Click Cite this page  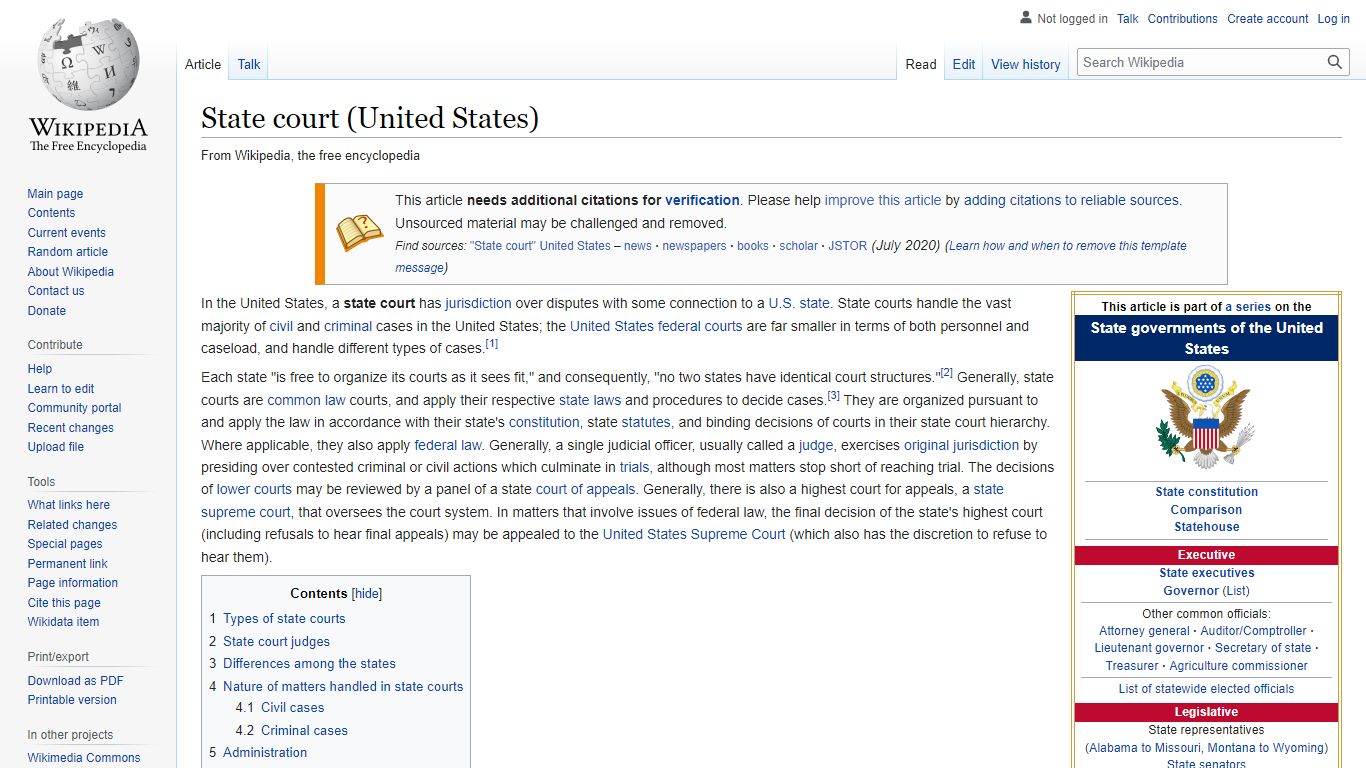[64, 603]
